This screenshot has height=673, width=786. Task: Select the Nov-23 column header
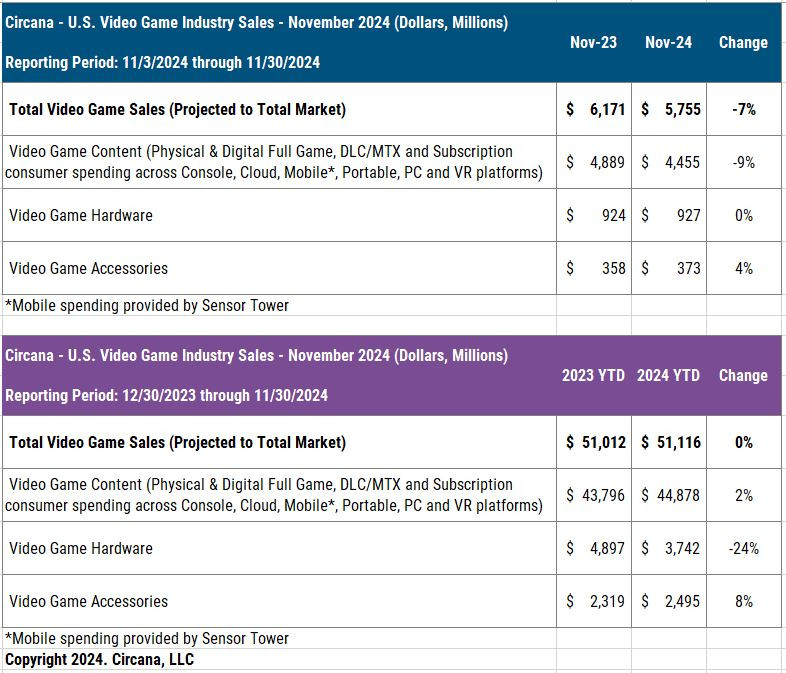click(593, 43)
